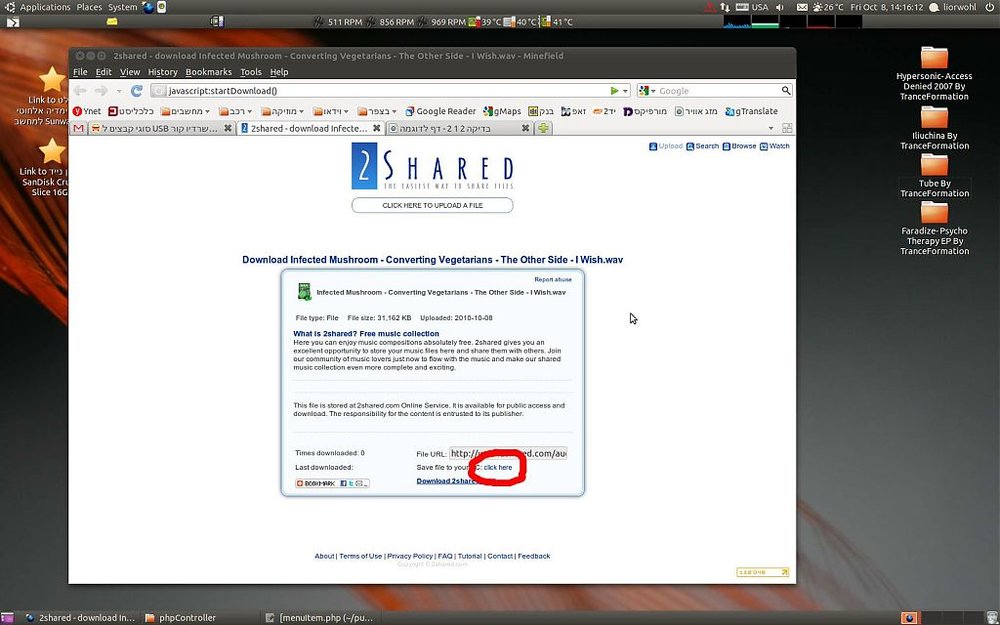Viewport: 1000px width, 625px height.
Task: Click the green Go arrow in address bar
Action: click(x=614, y=91)
